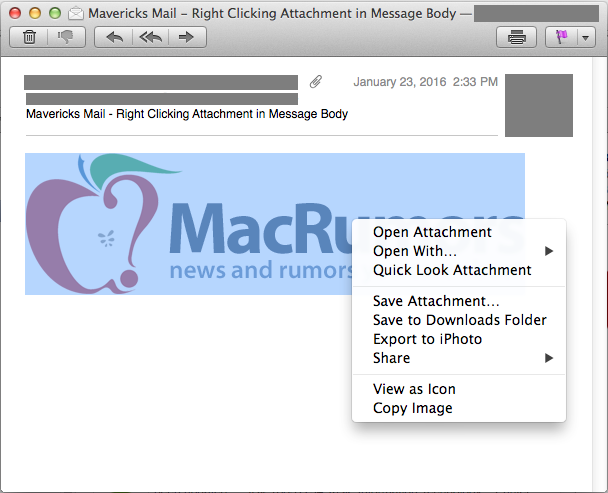Select Quick Look Attachment

pos(459,270)
